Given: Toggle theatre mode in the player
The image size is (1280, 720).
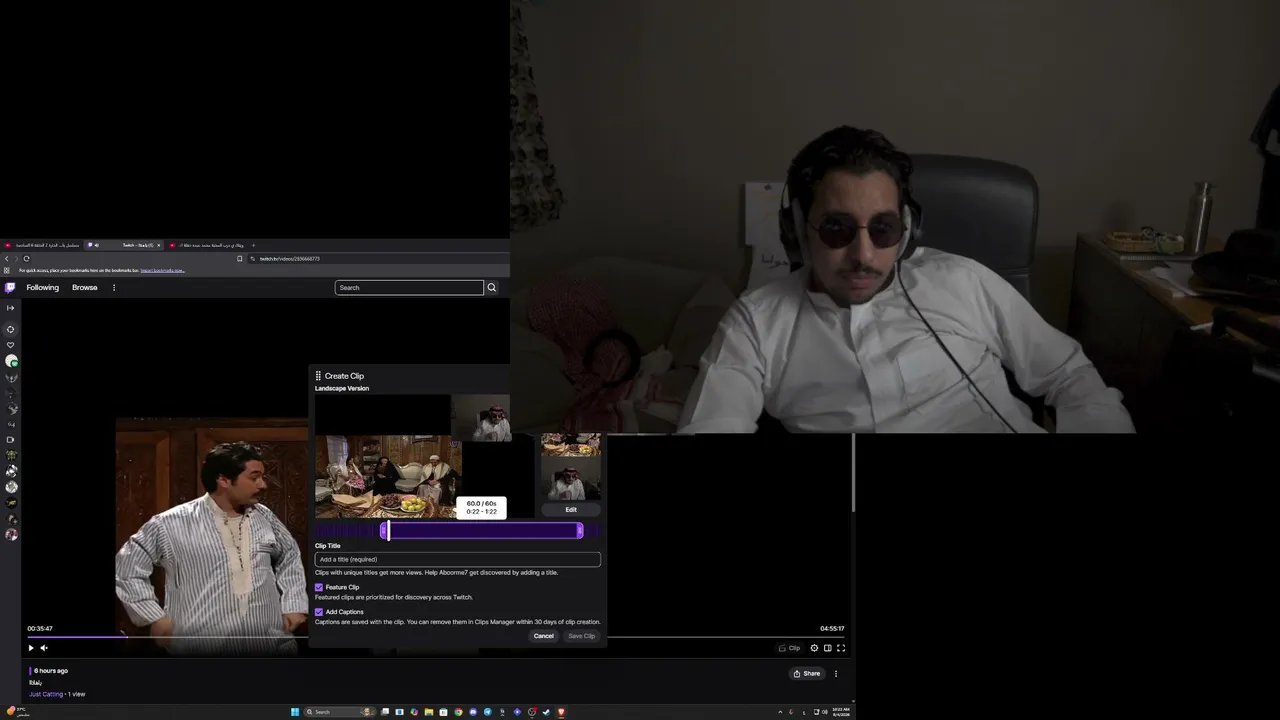Looking at the screenshot, I should point(827,648).
